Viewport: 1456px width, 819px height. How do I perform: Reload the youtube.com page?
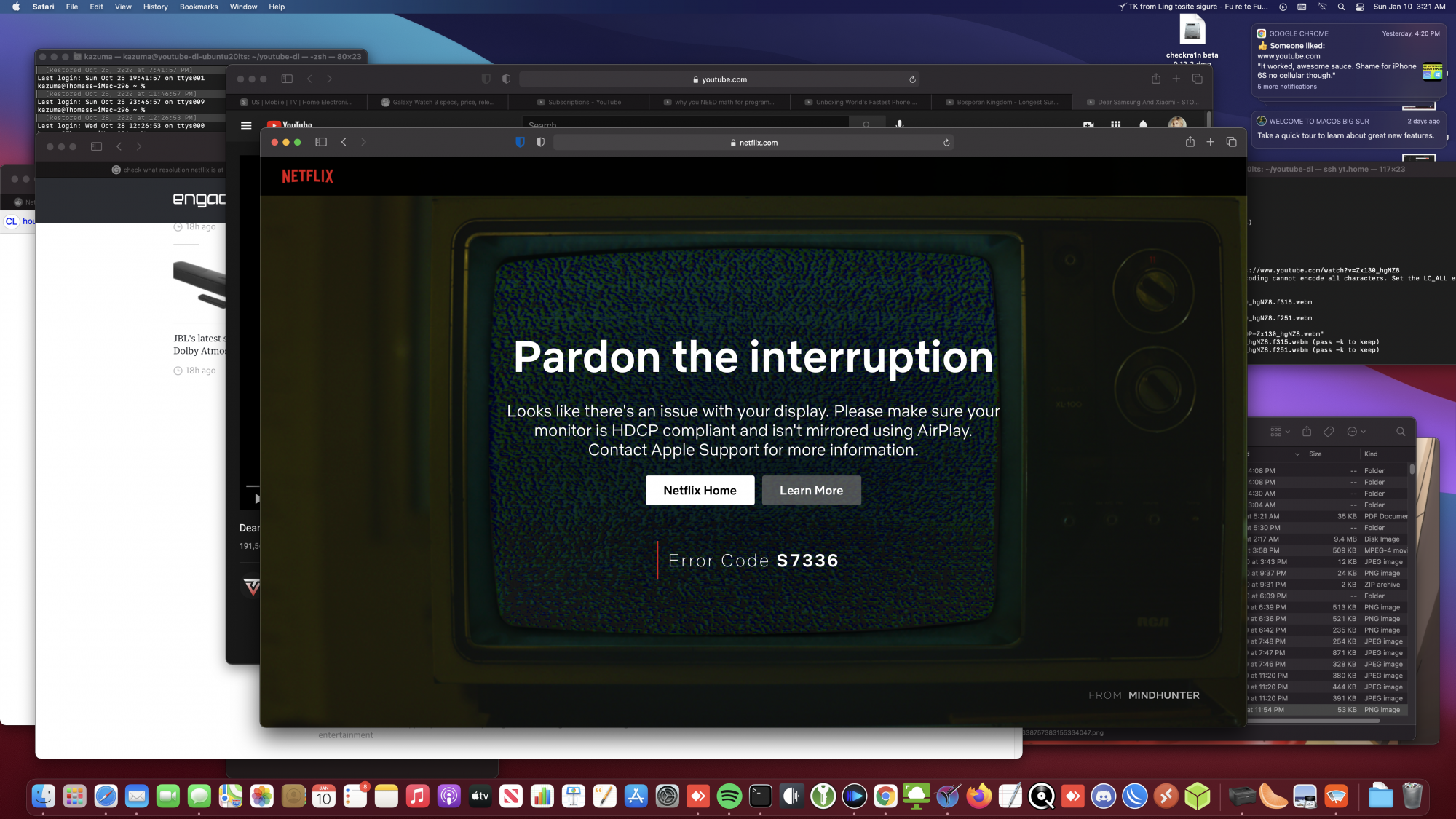tap(912, 79)
